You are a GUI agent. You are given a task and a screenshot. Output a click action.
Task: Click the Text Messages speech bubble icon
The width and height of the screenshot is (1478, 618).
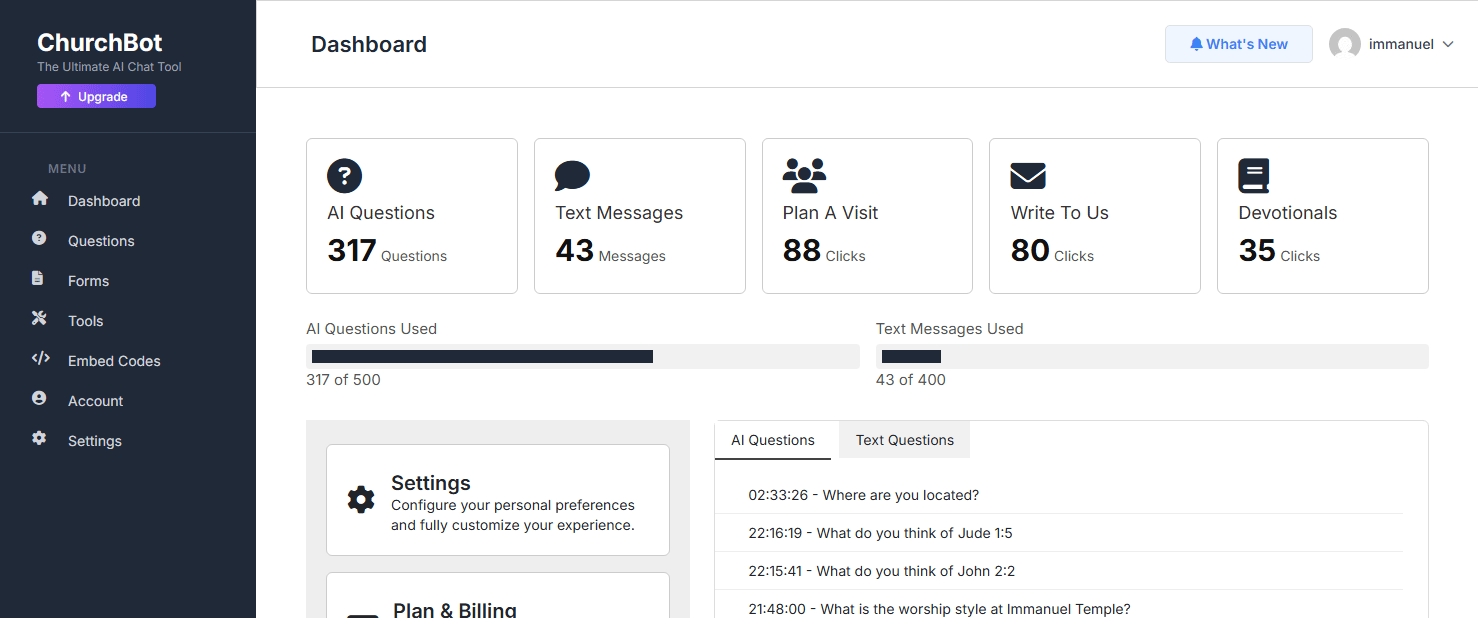click(572, 176)
